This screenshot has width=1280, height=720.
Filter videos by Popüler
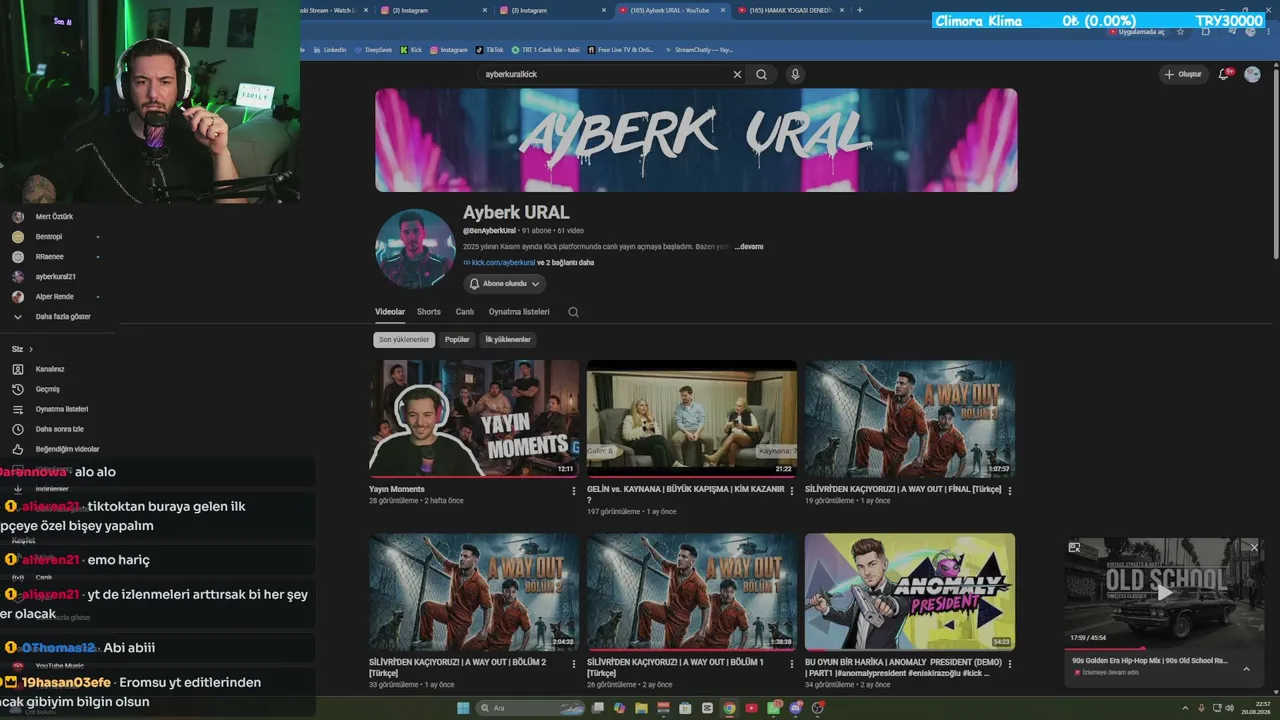pyautogui.click(x=457, y=340)
